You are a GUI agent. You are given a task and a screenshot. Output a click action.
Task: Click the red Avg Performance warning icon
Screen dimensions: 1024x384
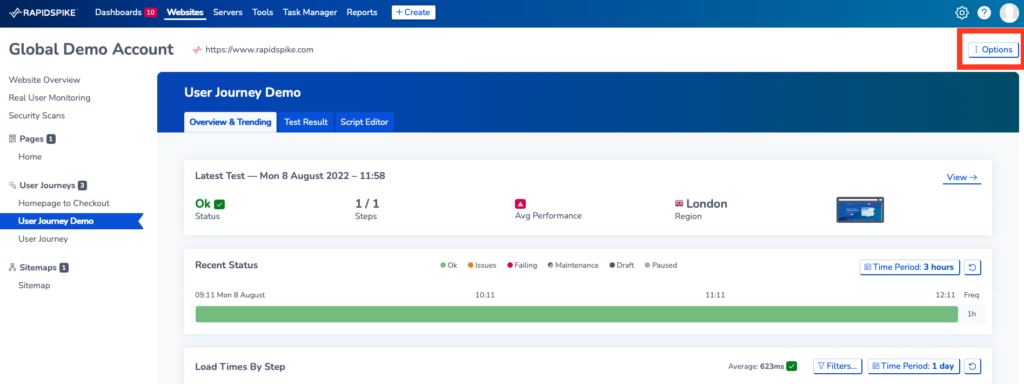coord(520,204)
